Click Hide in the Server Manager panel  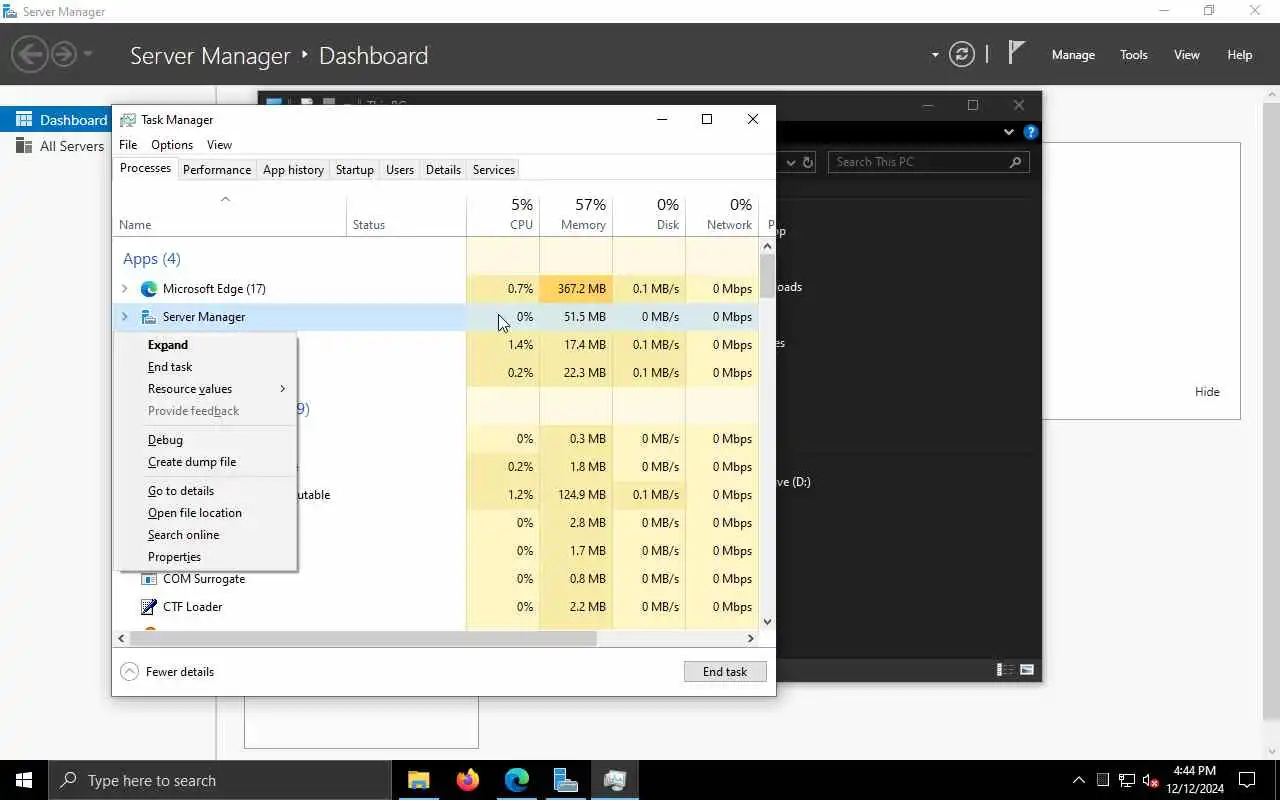point(1207,392)
